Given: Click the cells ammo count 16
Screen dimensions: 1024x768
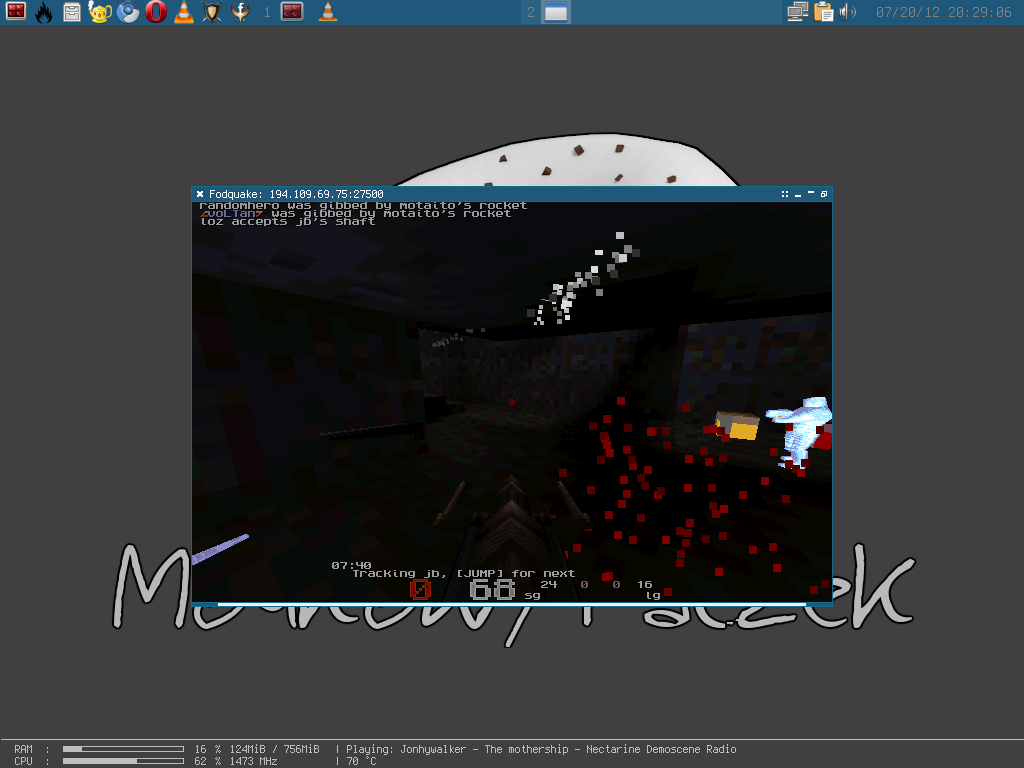Looking at the screenshot, I should coord(645,584).
